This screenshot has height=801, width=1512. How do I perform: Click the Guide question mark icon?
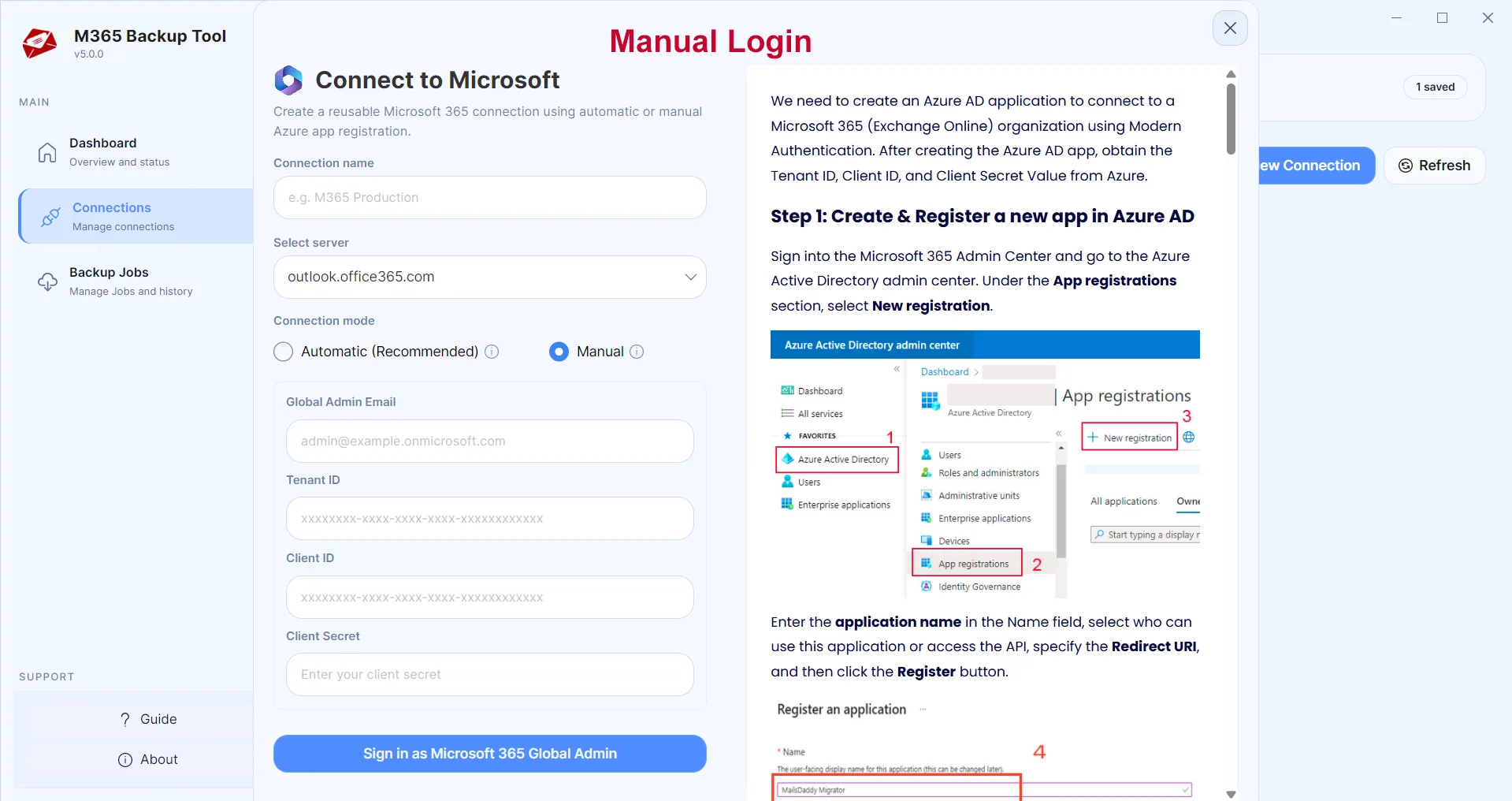point(125,719)
